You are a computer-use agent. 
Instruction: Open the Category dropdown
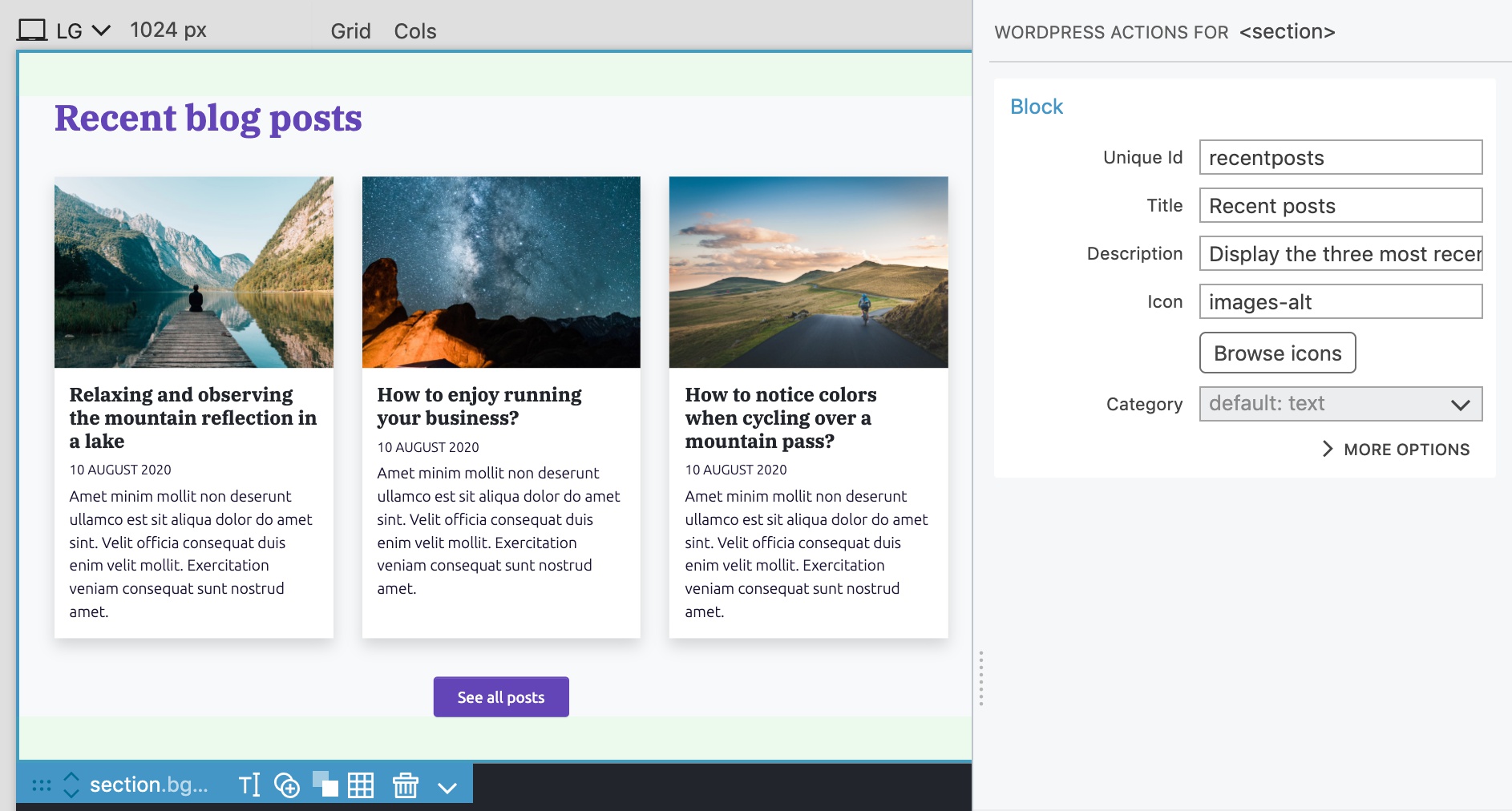click(1340, 404)
